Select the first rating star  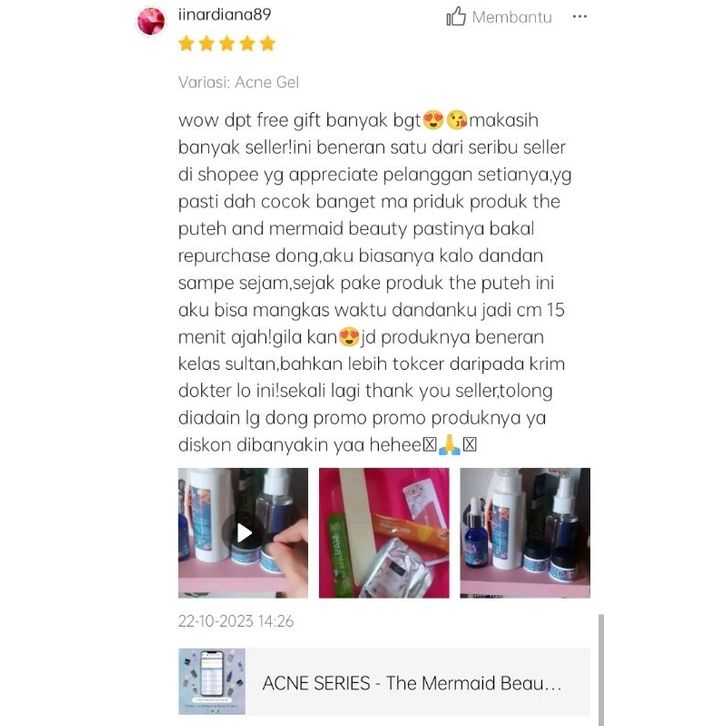[x=186, y=44]
